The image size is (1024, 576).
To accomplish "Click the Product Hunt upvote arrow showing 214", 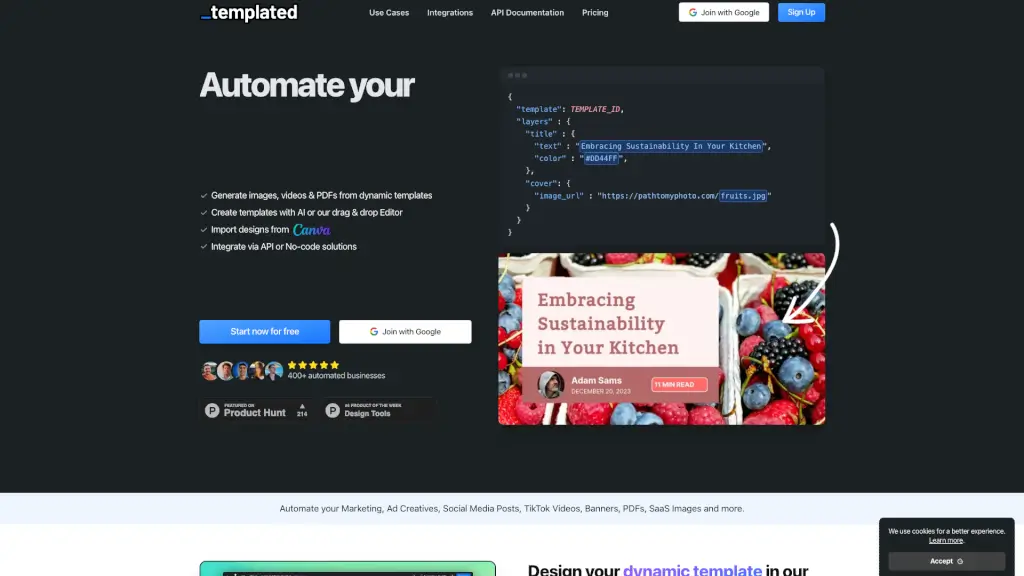I will tap(302, 408).
